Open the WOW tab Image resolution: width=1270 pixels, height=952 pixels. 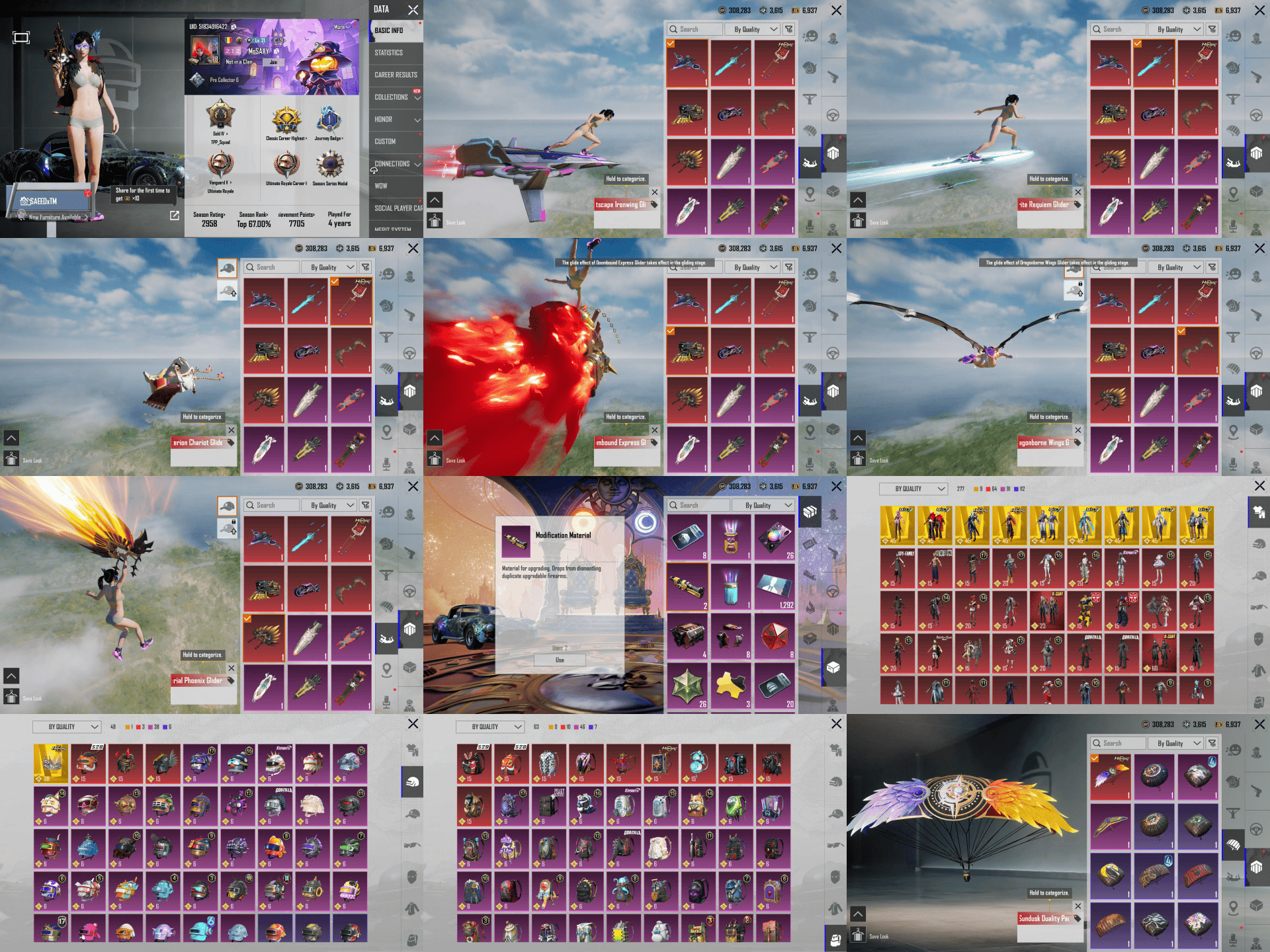point(396,186)
